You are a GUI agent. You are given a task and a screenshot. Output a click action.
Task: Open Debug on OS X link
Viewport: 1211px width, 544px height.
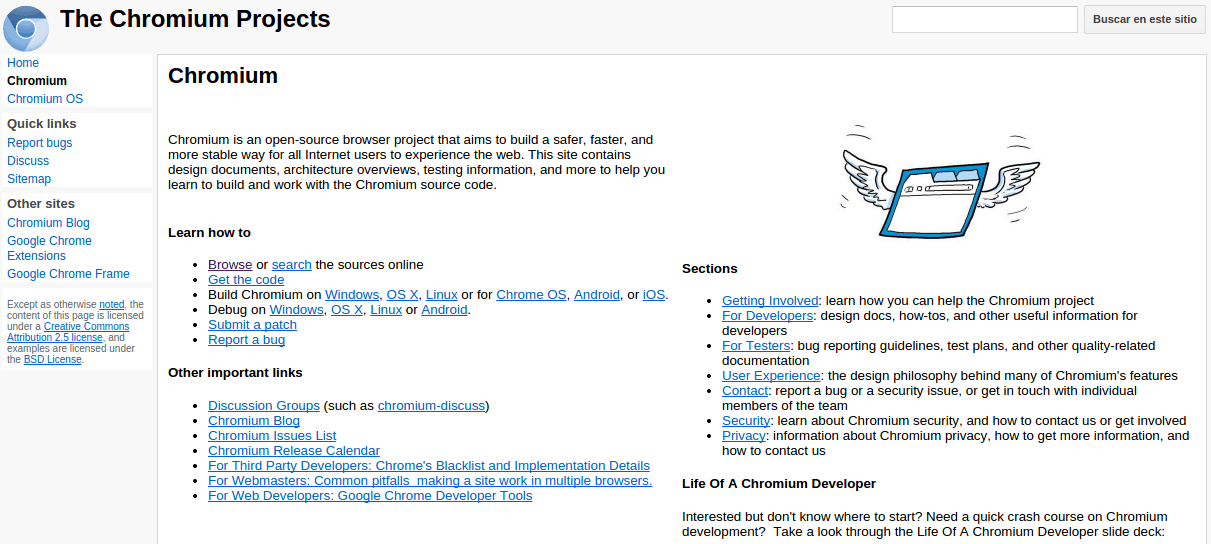pyautogui.click(x=347, y=310)
